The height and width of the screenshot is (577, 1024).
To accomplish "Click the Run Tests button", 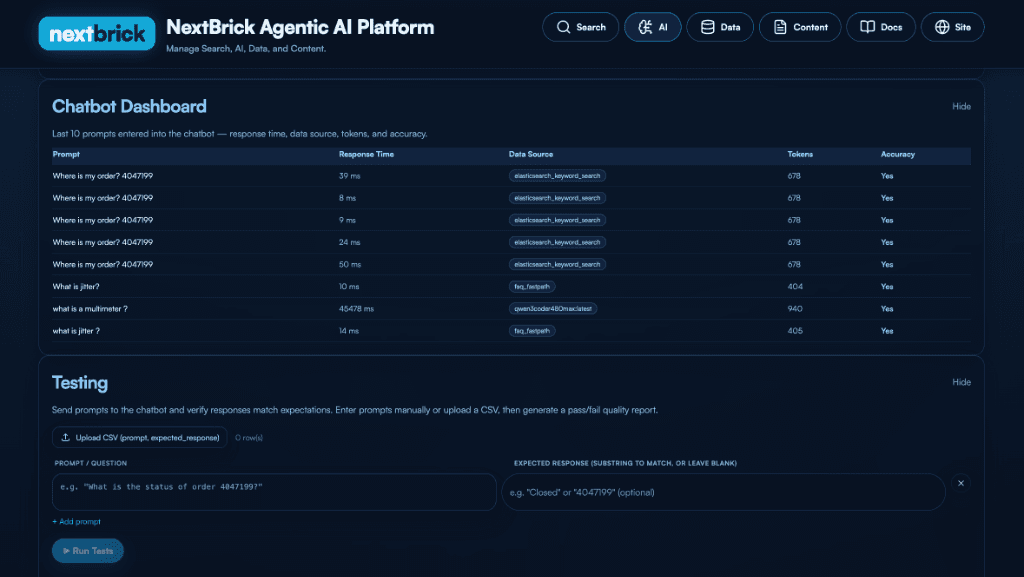I will (88, 551).
